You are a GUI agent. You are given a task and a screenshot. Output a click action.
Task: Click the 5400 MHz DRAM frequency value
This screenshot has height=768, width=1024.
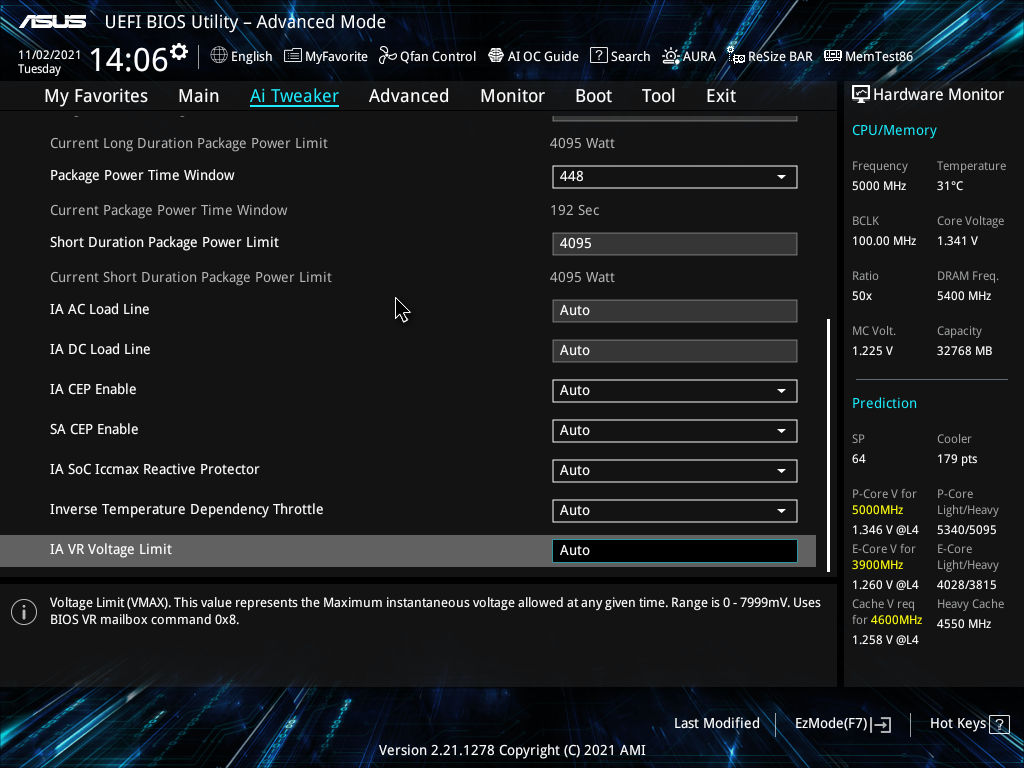pos(964,296)
